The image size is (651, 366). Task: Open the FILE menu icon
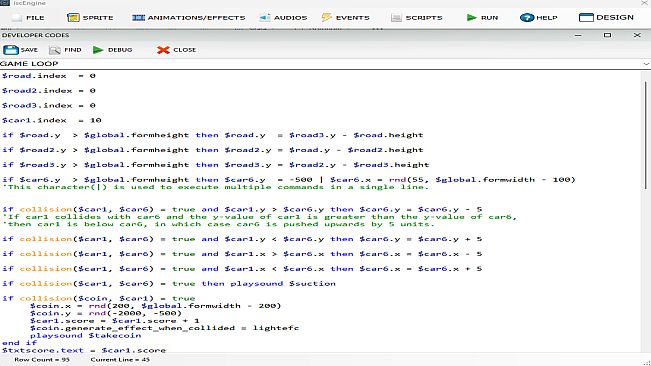(x=17, y=17)
